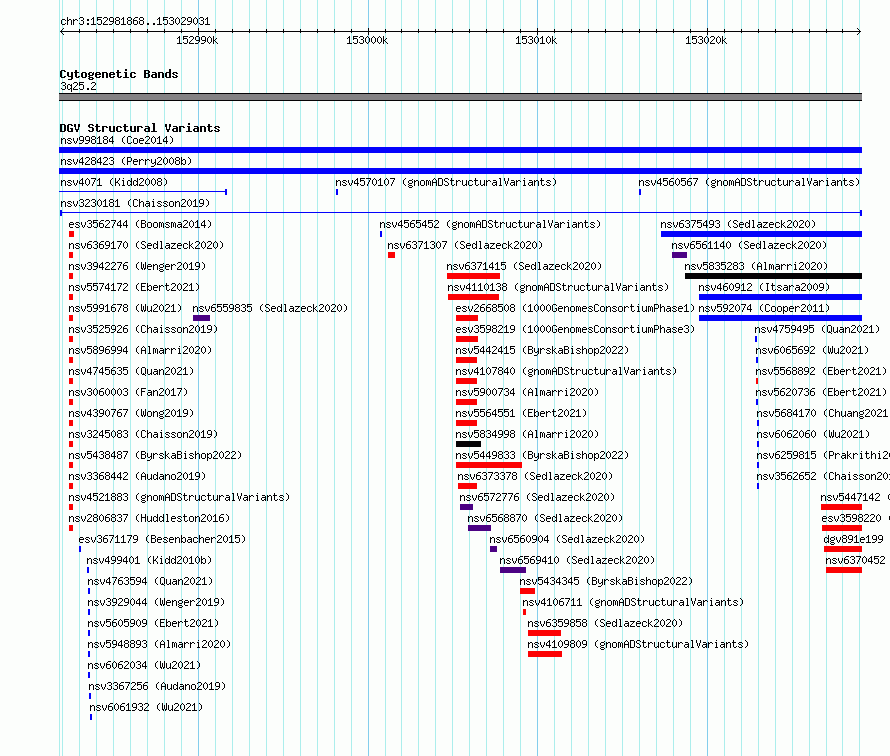Open nsv4560567 gnomAD structural variant label
This screenshot has height=756, width=890.
tap(749, 182)
